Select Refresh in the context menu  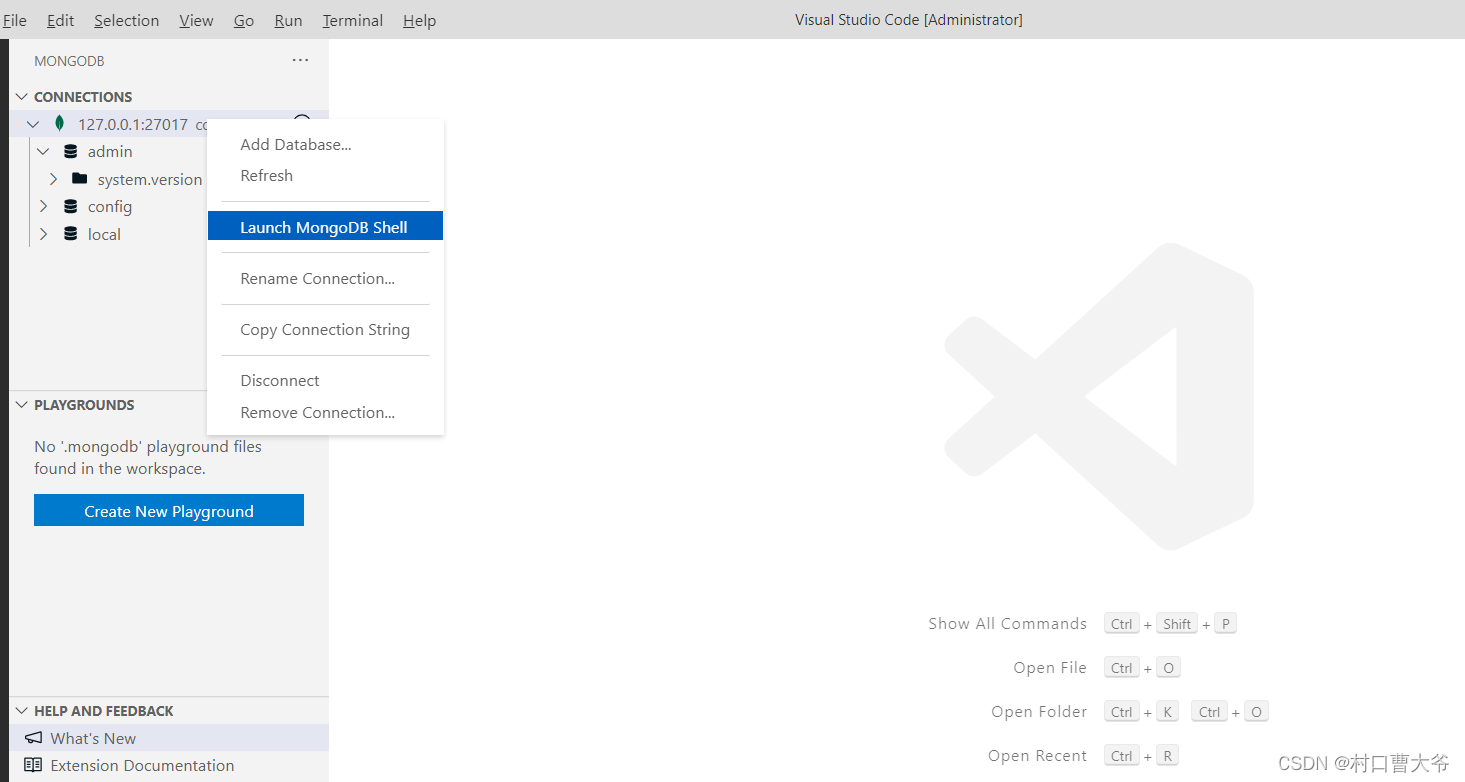pyautogui.click(x=325, y=175)
